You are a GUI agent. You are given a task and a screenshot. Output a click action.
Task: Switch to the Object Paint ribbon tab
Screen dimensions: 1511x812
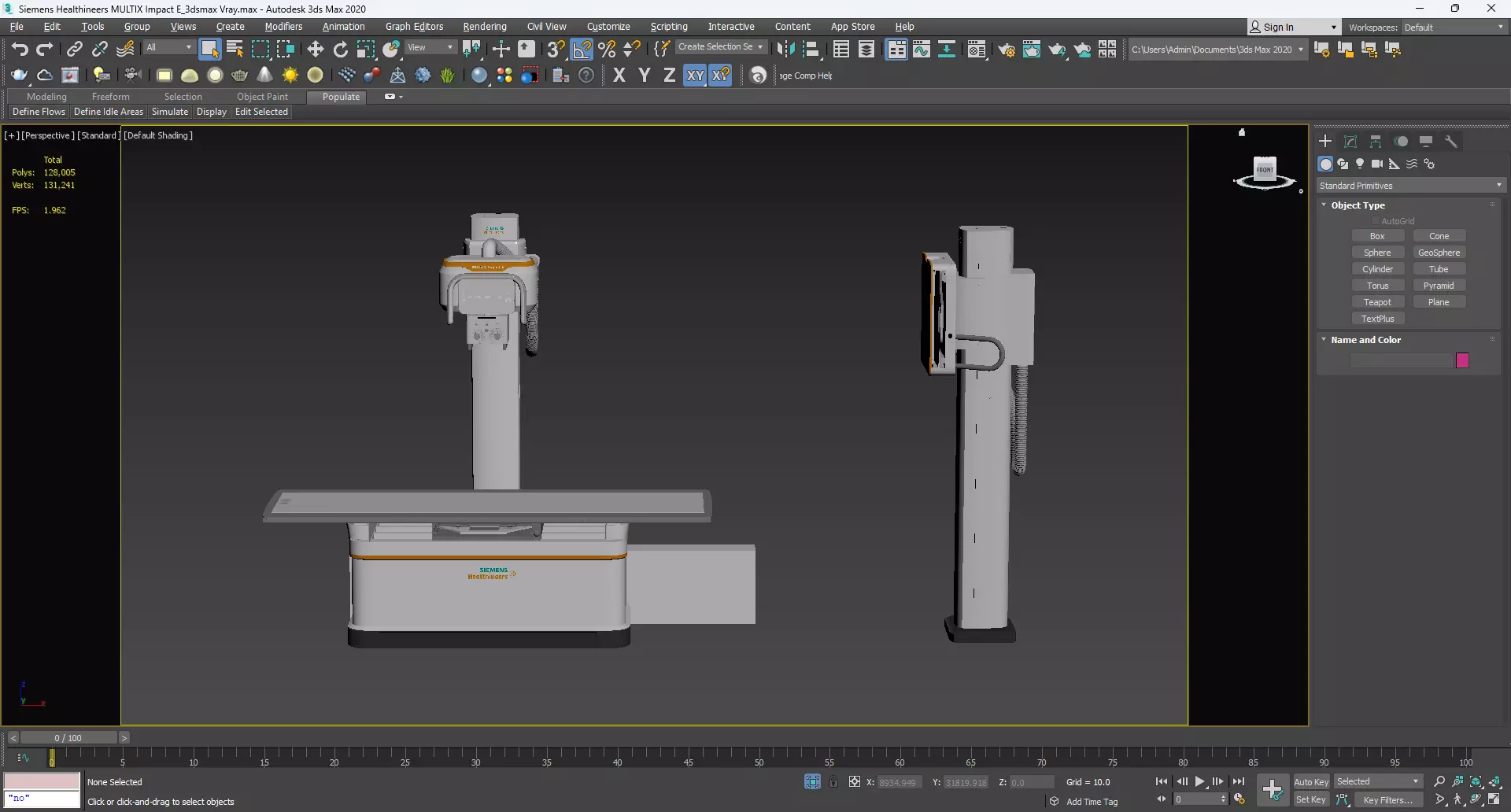[262, 97]
